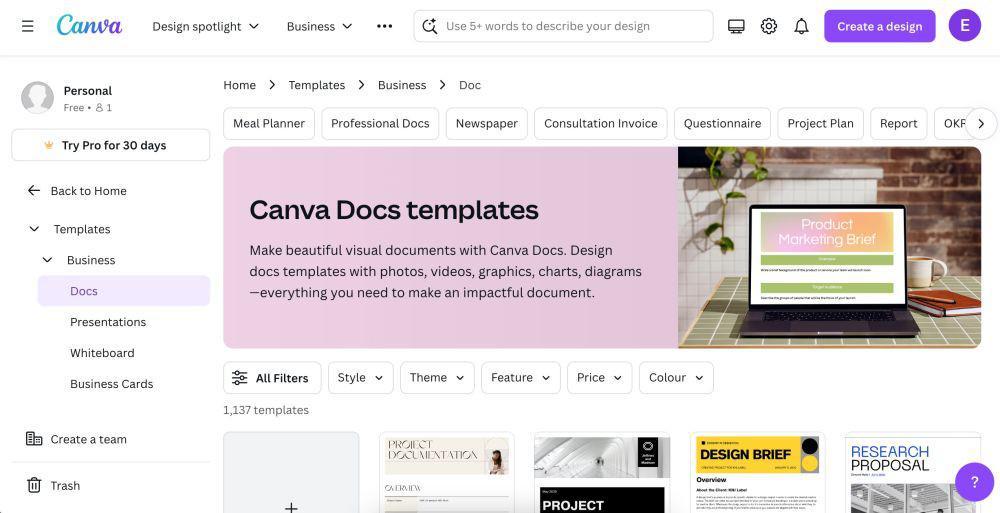Image resolution: width=1000 pixels, height=513 pixels.
Task: Open the hamburger main menu
Action: pyautogui.click(x=27, y=26)
